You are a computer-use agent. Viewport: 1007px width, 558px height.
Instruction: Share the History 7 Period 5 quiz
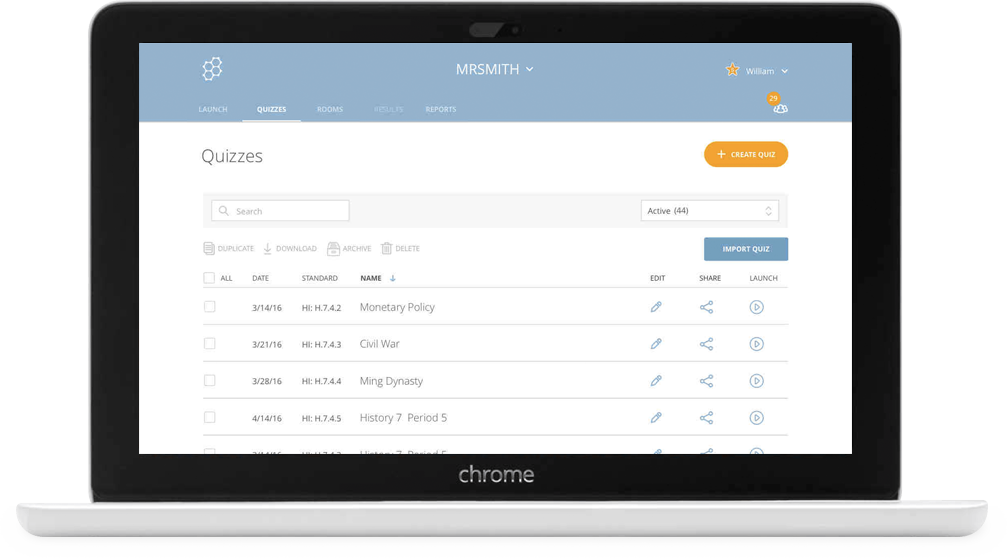(x=706, y=418)
